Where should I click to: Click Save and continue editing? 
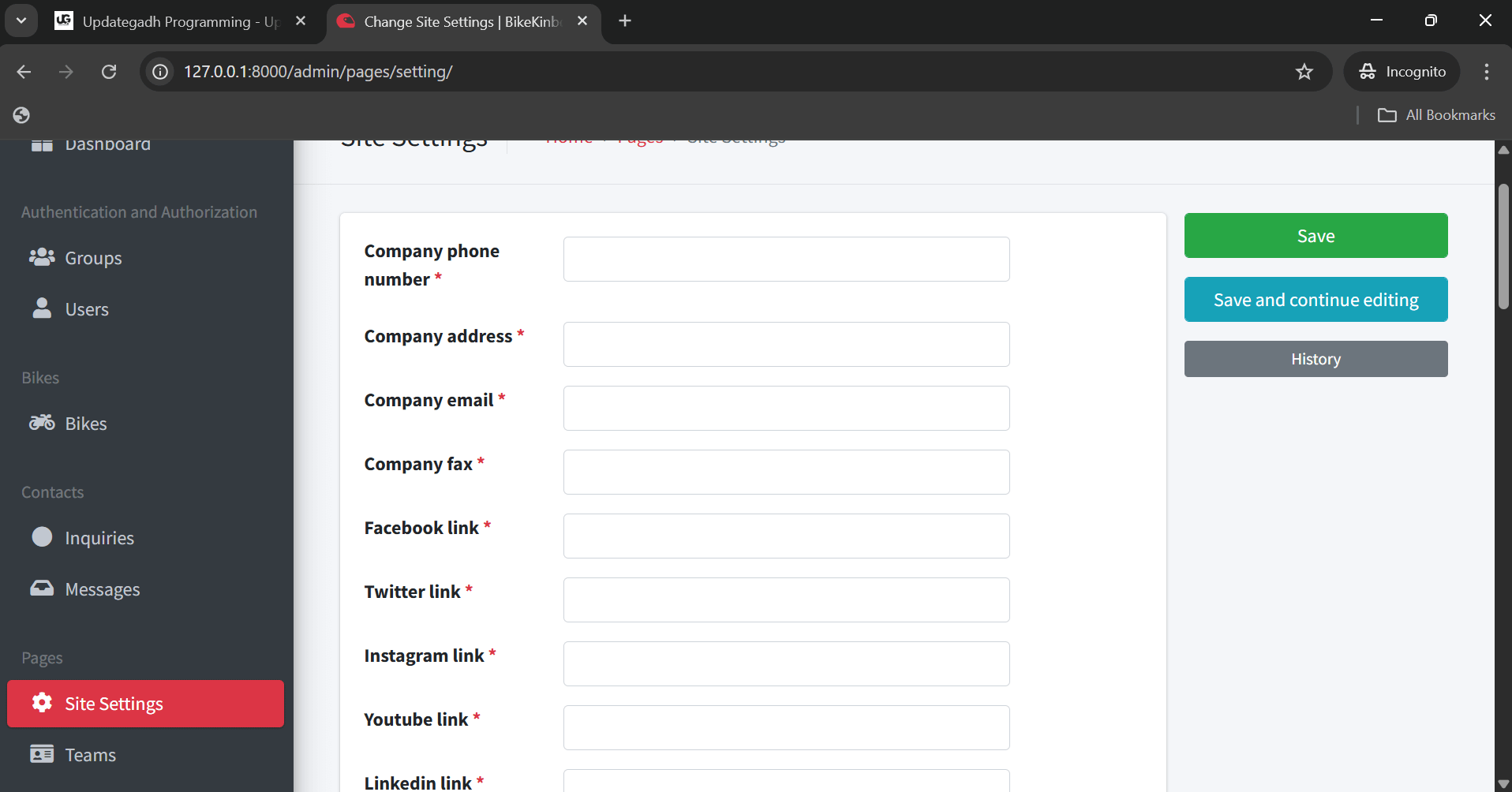1316,300
